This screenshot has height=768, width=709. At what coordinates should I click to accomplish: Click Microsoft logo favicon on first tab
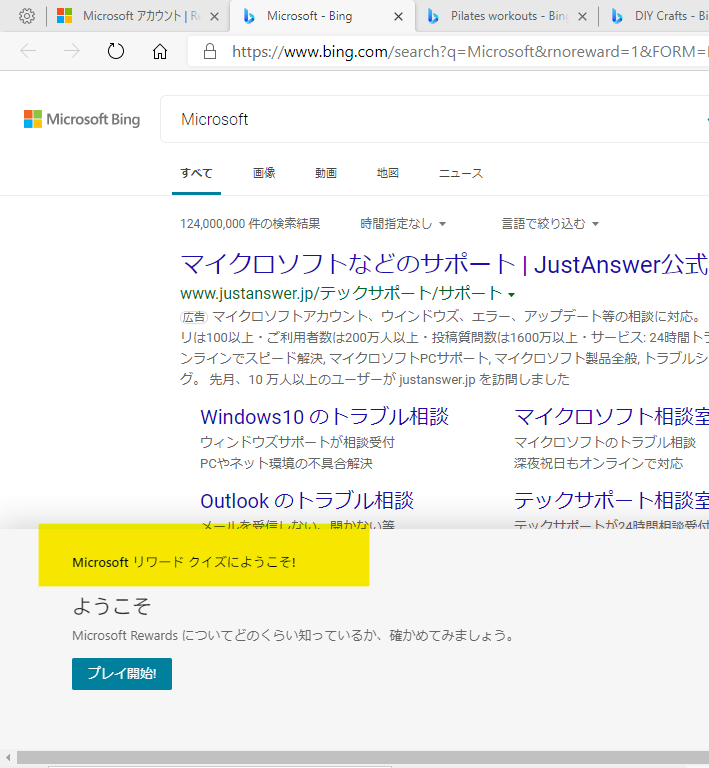tap(65, 16)
